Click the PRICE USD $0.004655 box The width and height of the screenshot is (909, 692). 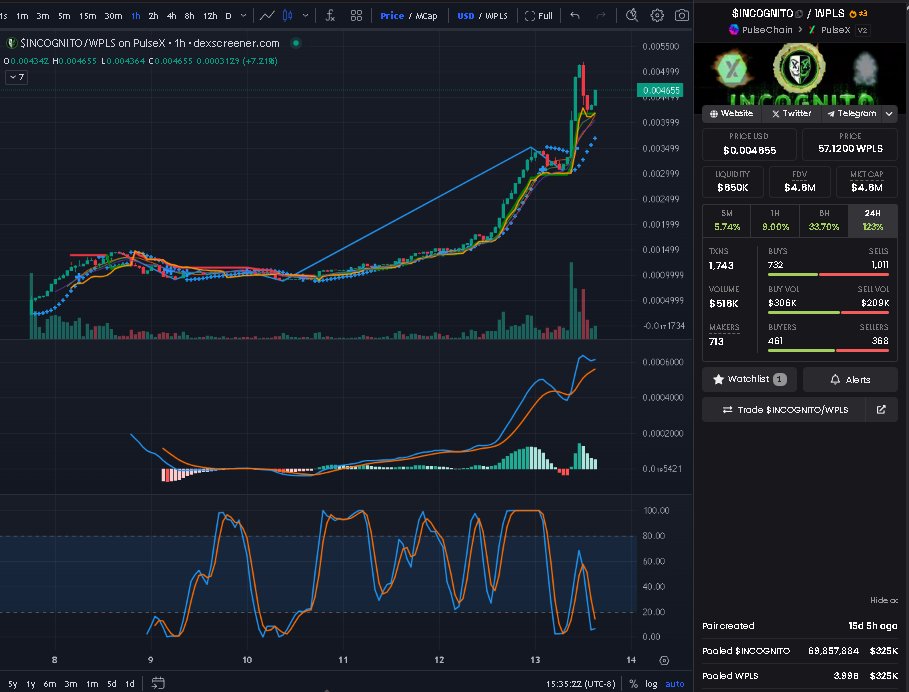point(749,144)
